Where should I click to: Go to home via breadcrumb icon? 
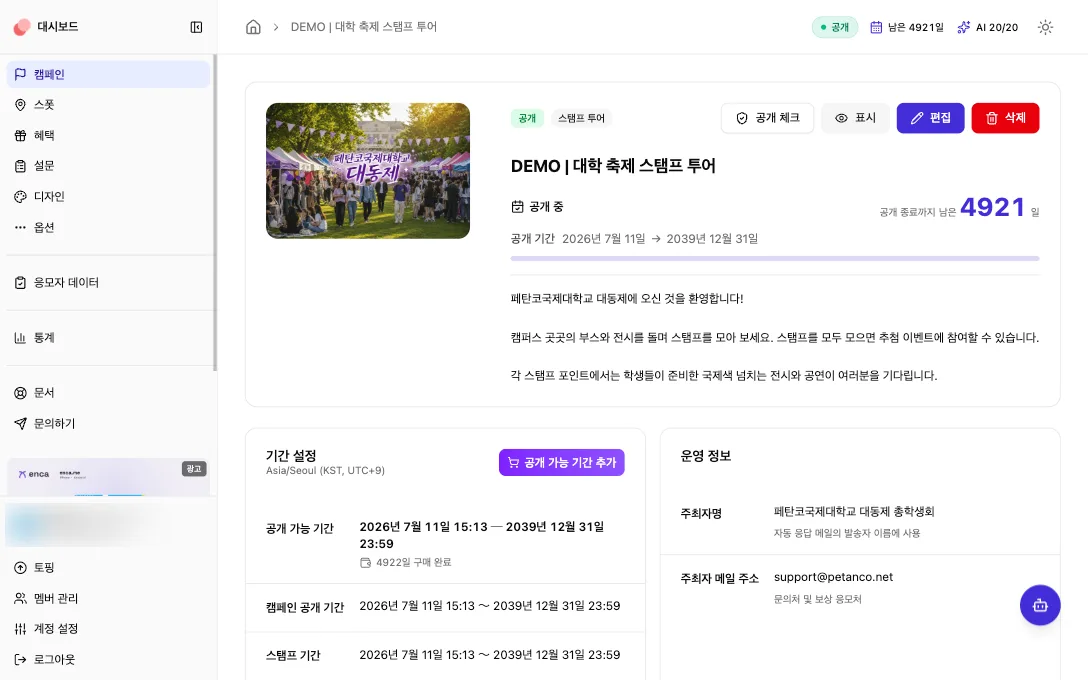click(x=253, y=27)
